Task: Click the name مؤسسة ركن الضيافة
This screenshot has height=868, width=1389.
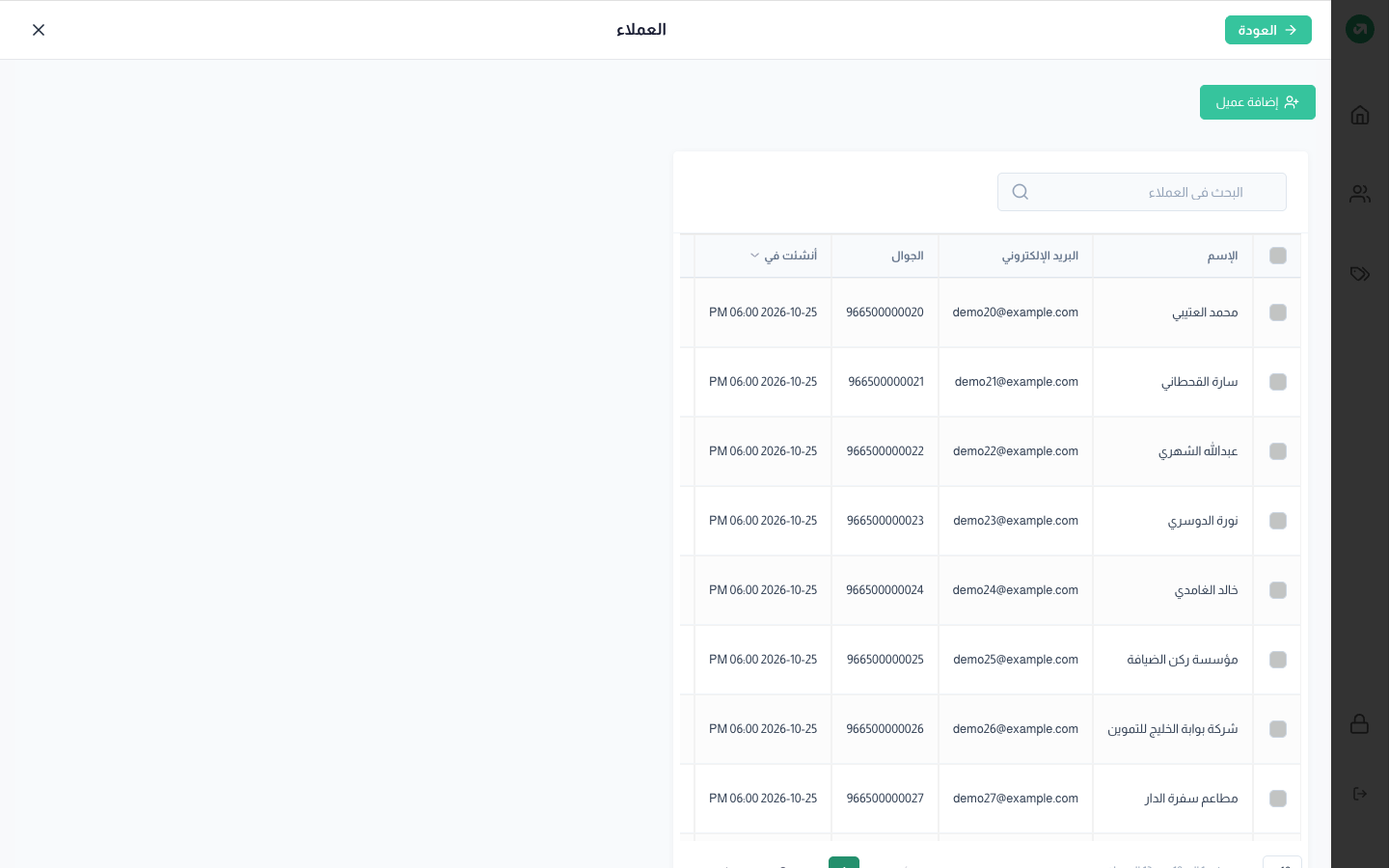Action: [x=1183, y=660]
